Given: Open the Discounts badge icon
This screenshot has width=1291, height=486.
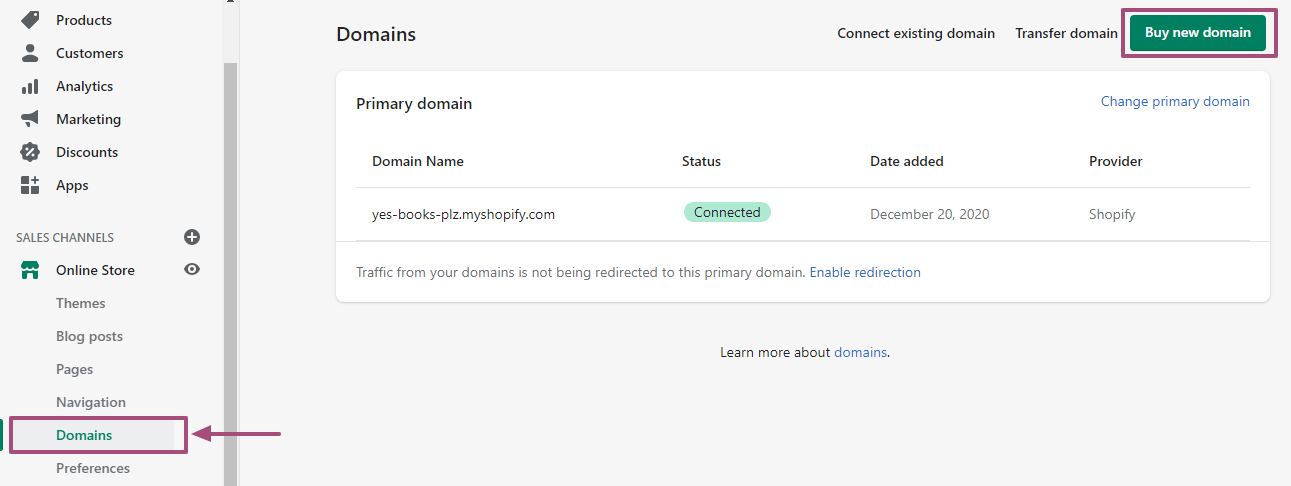Looking at the screenshot, I should tap(30, 152).
